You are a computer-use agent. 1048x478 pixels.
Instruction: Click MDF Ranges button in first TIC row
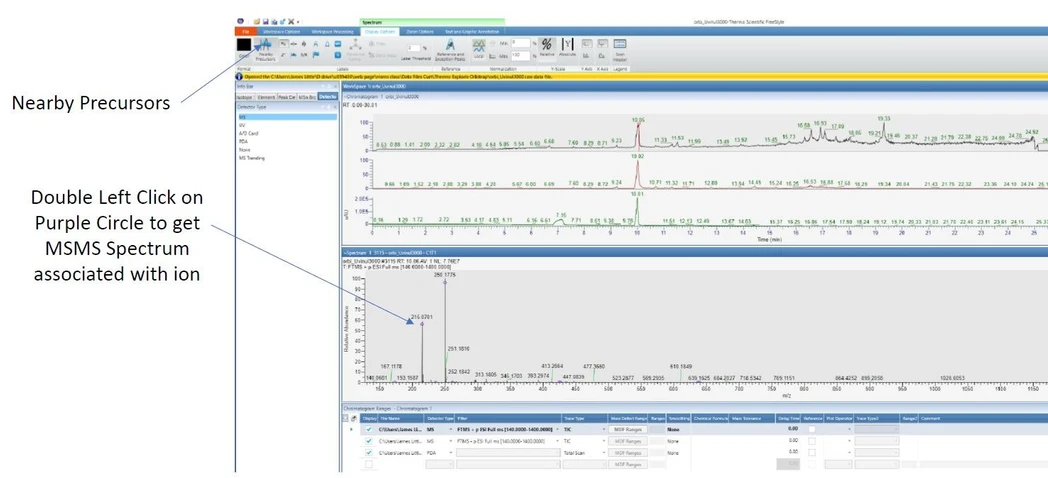(x=628, y=429)
